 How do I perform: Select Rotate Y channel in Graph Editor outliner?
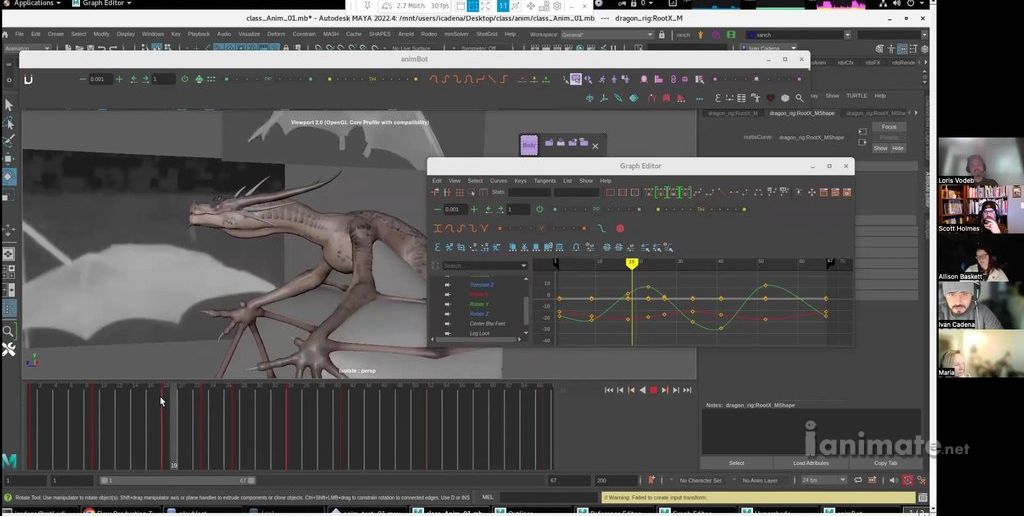(x=479, y=304)
